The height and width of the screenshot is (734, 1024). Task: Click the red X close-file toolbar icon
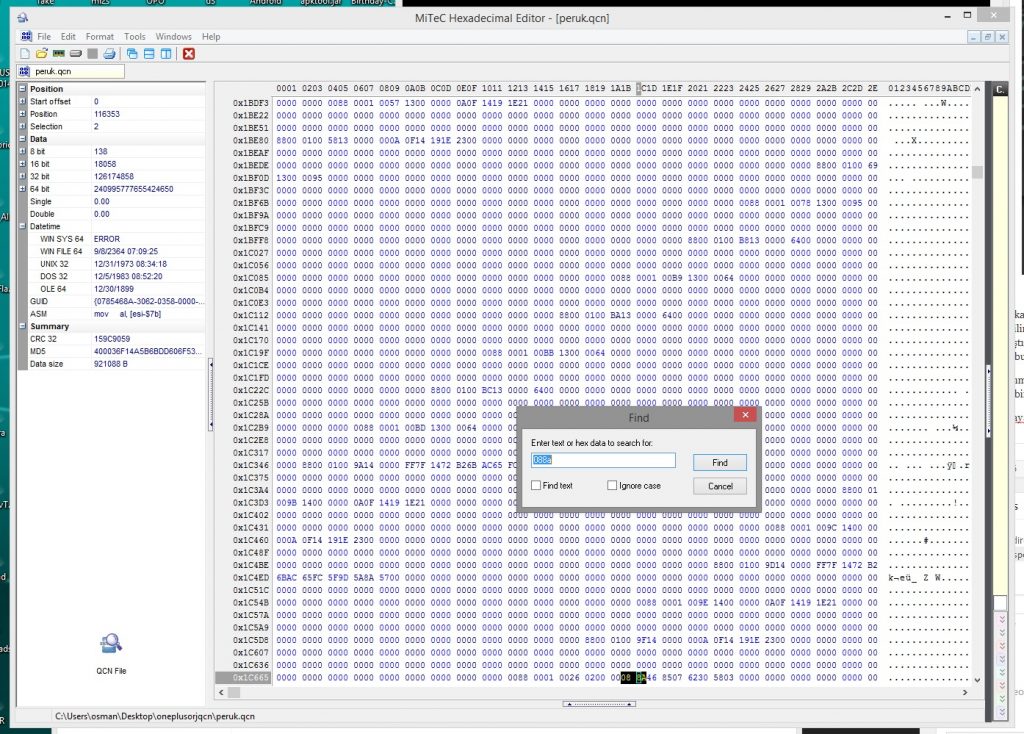pyautogui.click(x=188, y=53)
